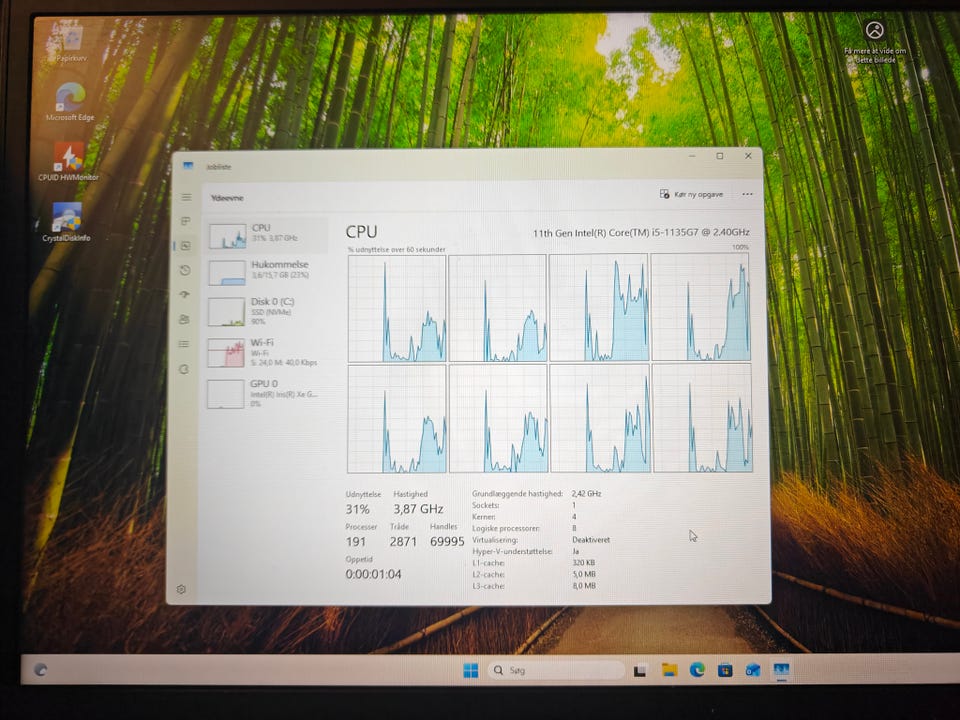Open the Task Manager hamburger navigation menu

[186, 197]
